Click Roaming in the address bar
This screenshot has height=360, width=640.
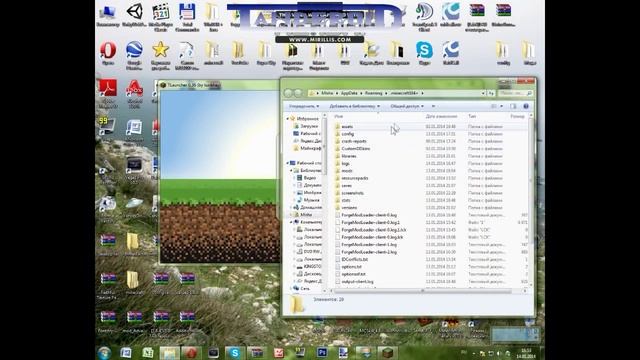tap(373, 93)
